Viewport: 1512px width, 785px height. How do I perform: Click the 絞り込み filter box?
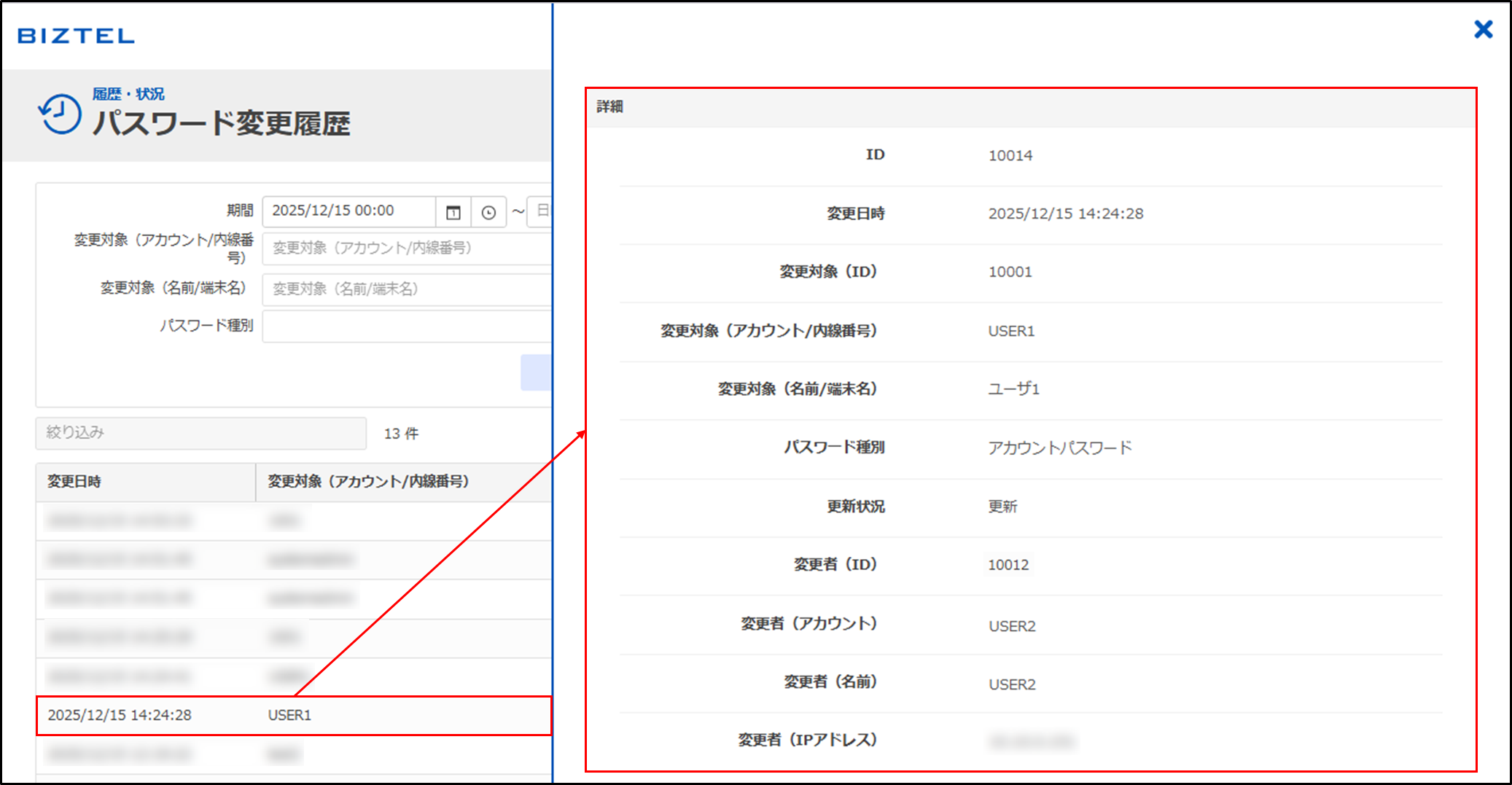click(x=200, y=433)
